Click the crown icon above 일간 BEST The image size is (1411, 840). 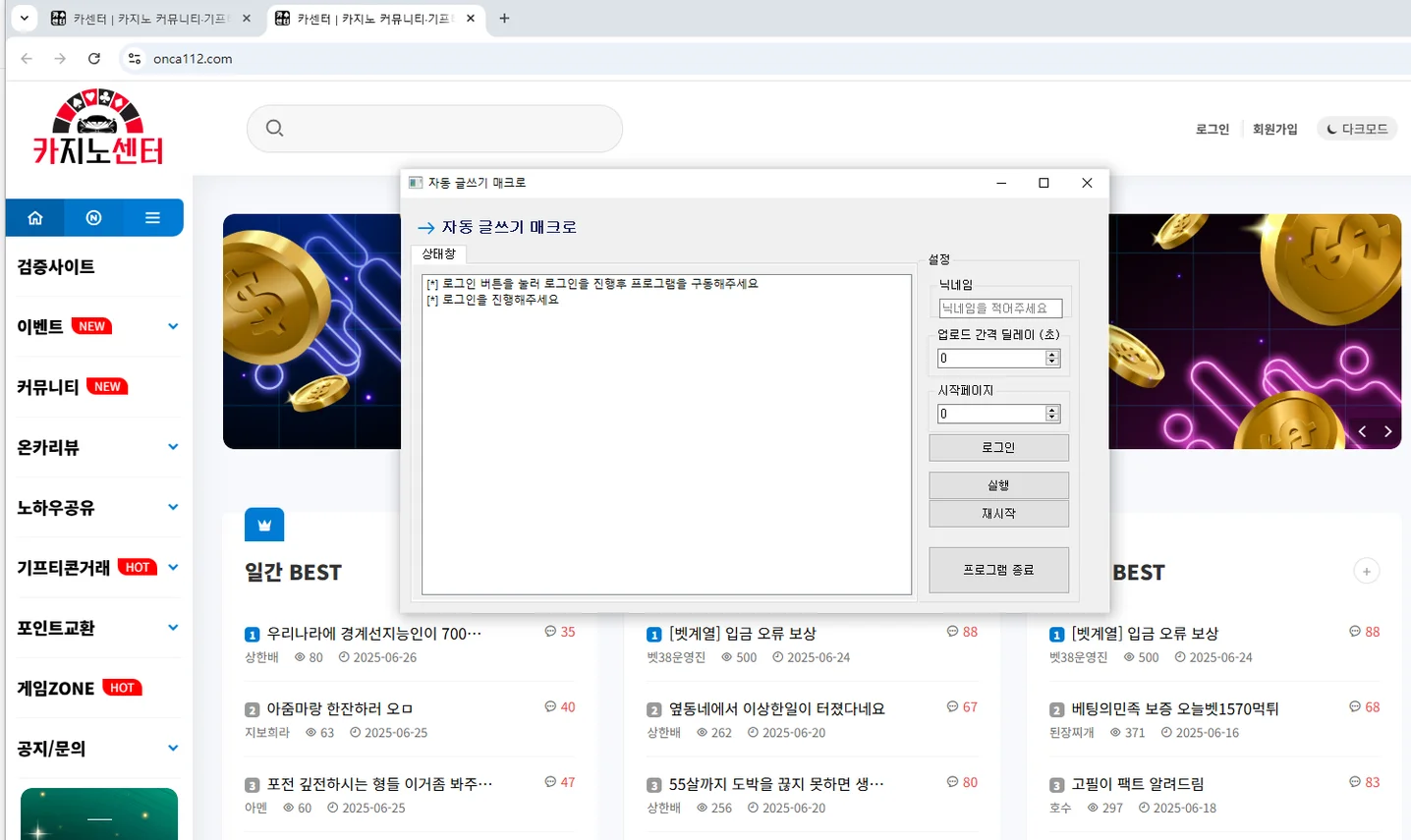pos(264,525)
